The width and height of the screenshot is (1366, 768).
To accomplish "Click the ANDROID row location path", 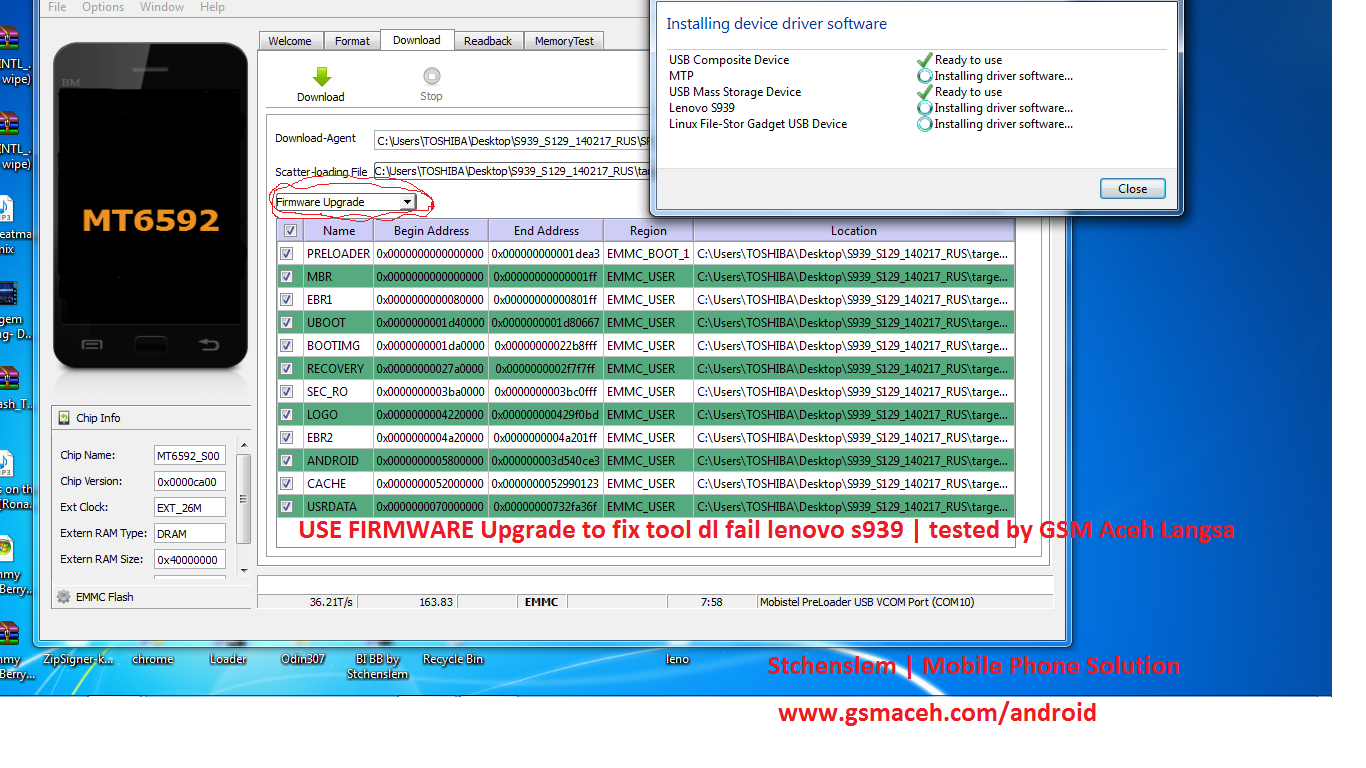I will coord(853,461).
